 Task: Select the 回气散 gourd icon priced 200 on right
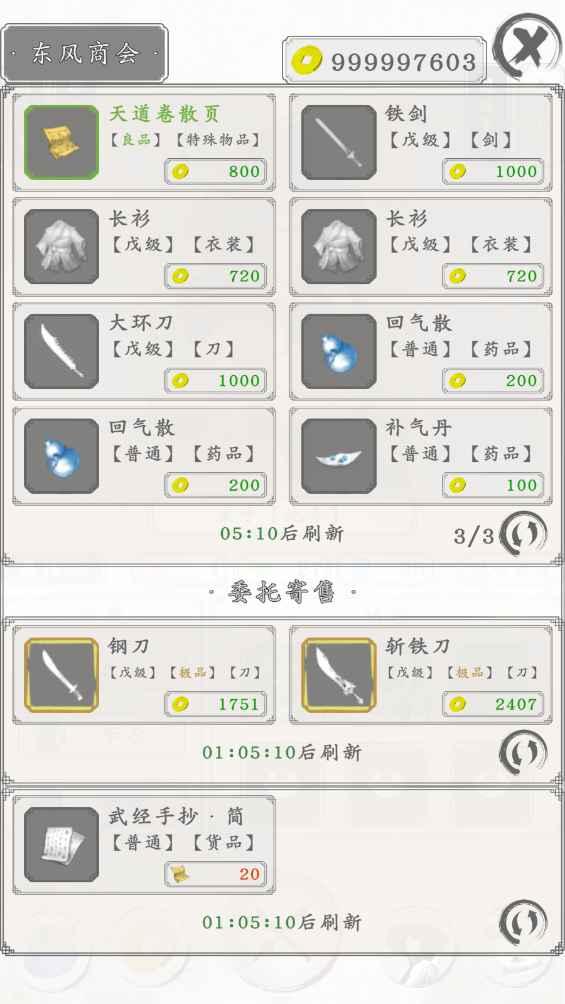(339, 351)
